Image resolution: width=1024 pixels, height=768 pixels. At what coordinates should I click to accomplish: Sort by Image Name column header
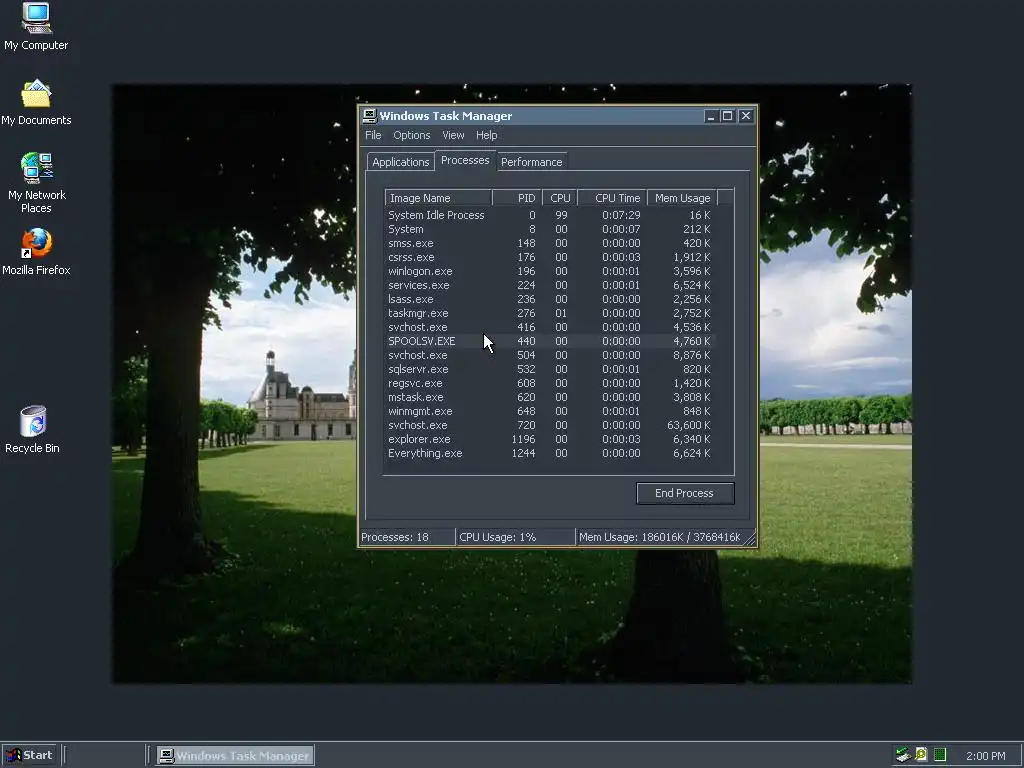click(x=438, y=198)
